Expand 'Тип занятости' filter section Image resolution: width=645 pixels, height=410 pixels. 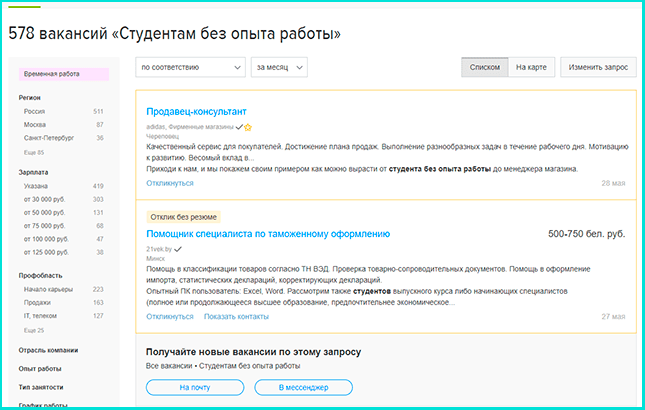(x=41, y=387)
